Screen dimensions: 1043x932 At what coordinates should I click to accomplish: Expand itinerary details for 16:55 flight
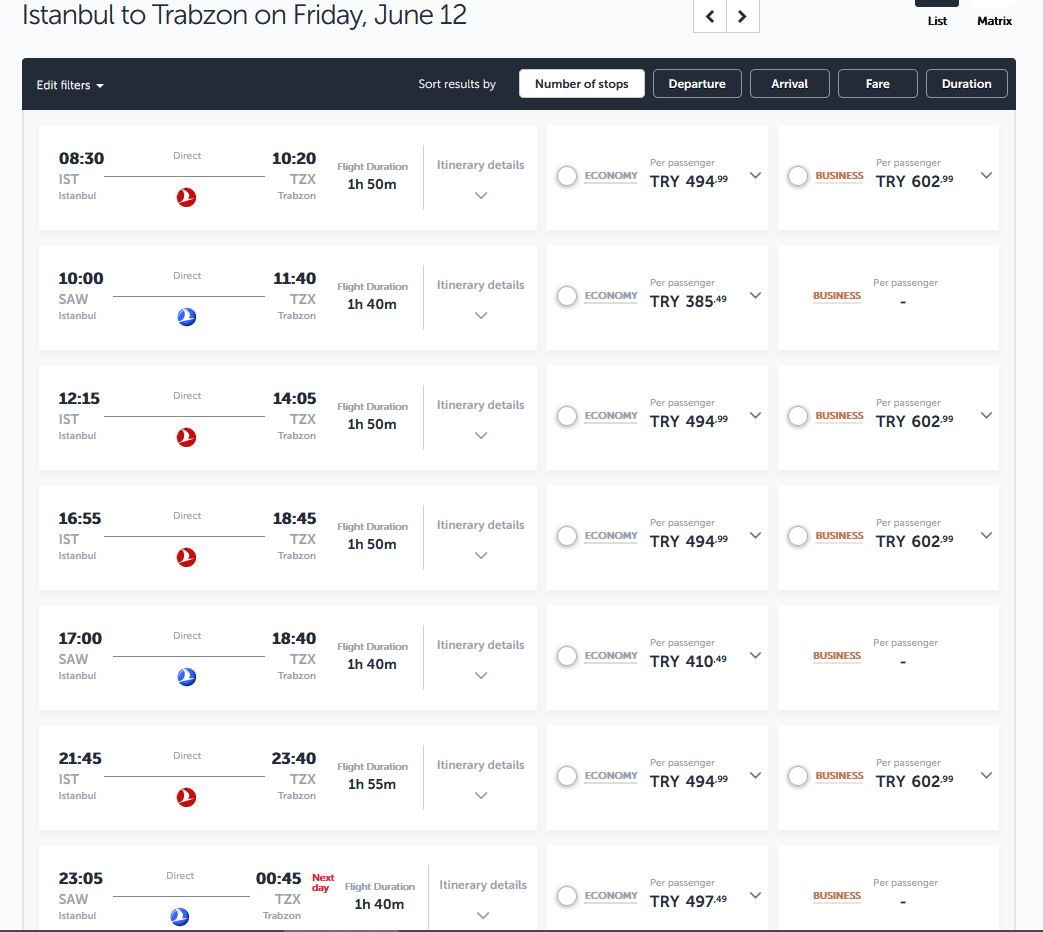[x=481, y=555]
